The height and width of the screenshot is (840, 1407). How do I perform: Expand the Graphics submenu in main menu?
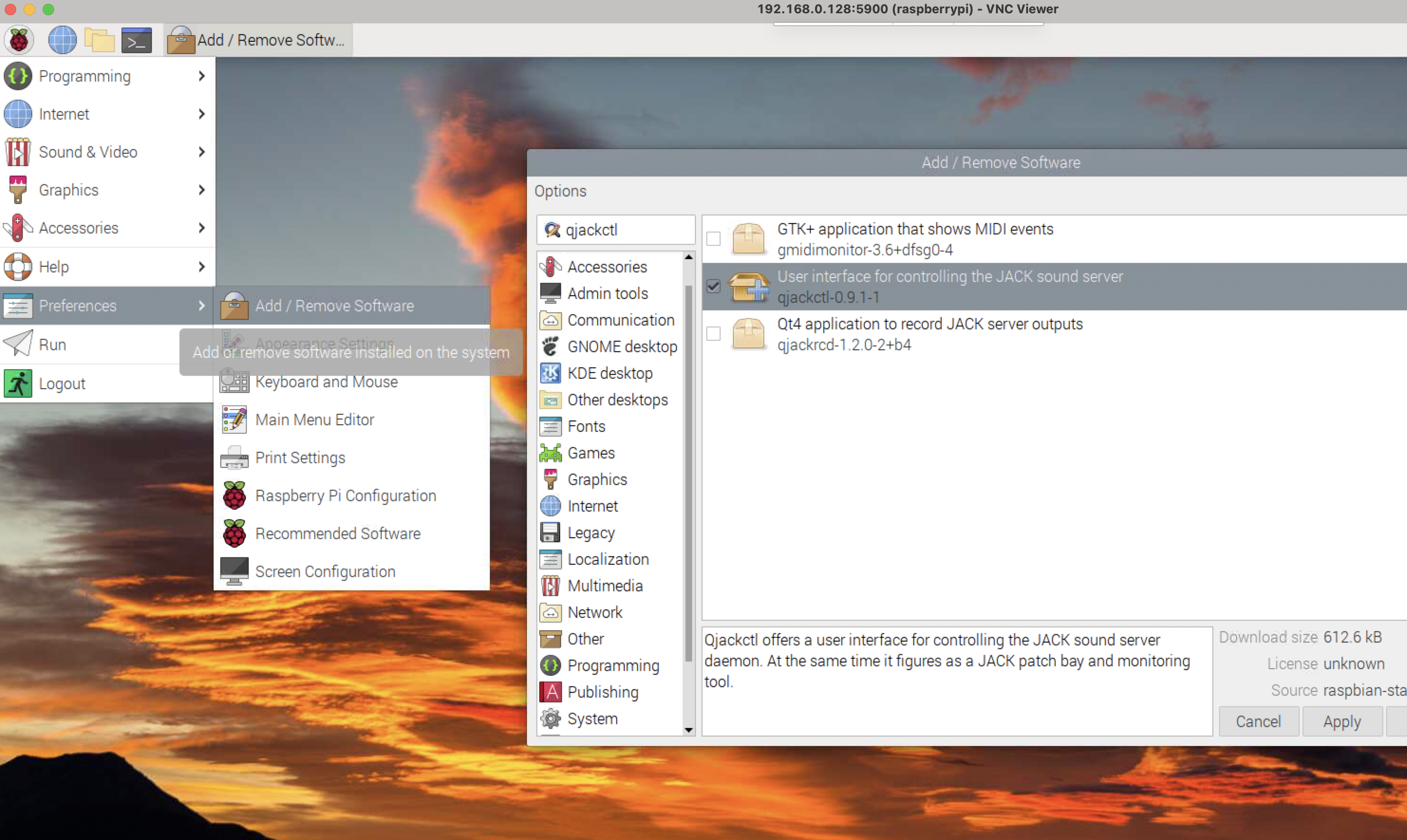pyautogui.click(x=108, y=190)
